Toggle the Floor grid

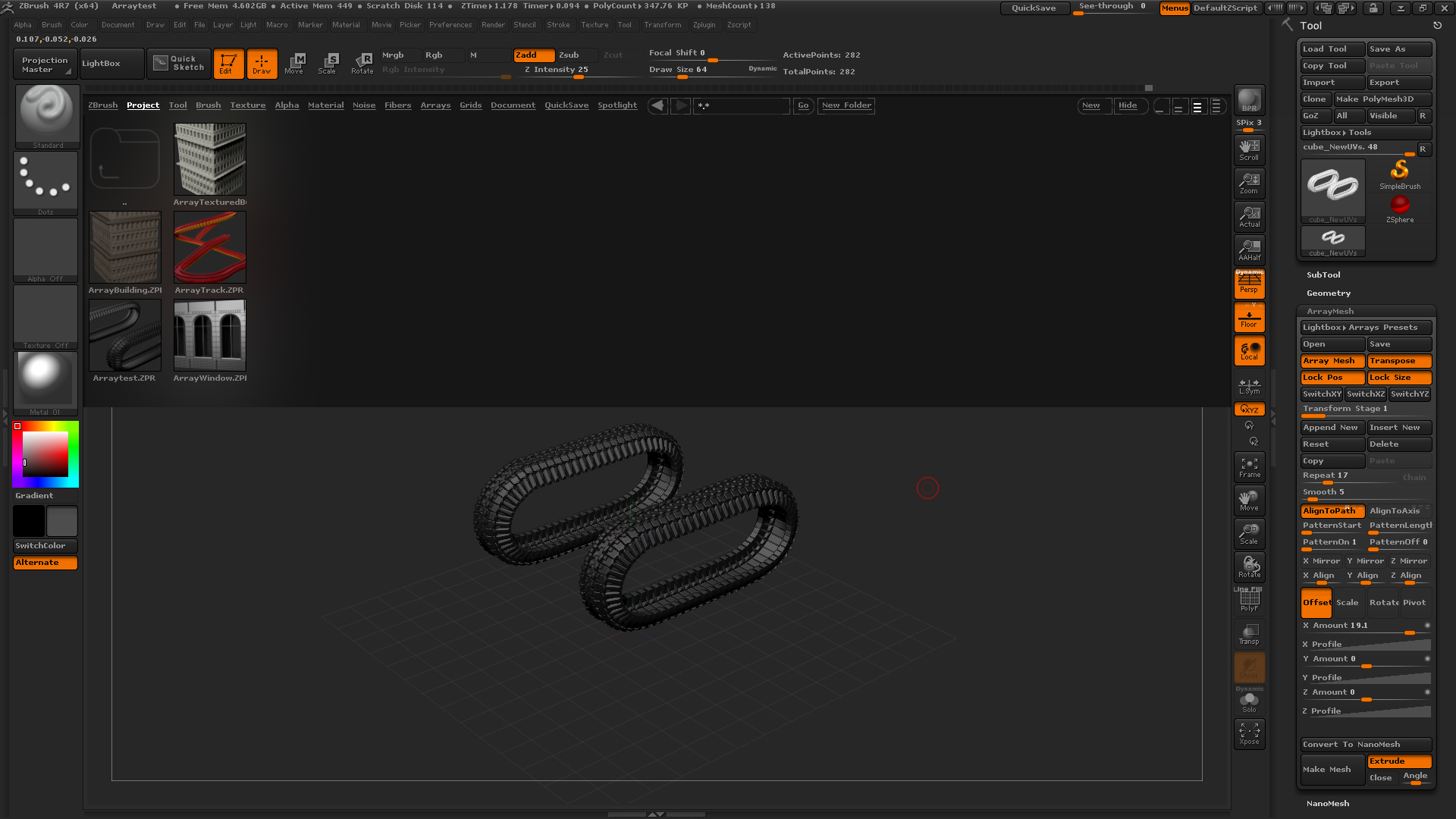[1249, 317]
